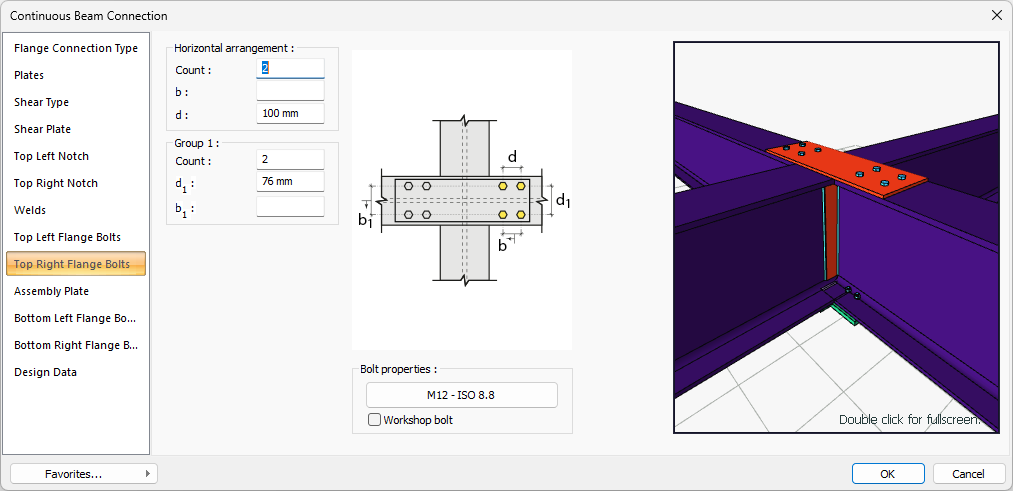This screenshot has height=491, width=1013.
Task: Select the Welds section
Action: coord(30,210)
